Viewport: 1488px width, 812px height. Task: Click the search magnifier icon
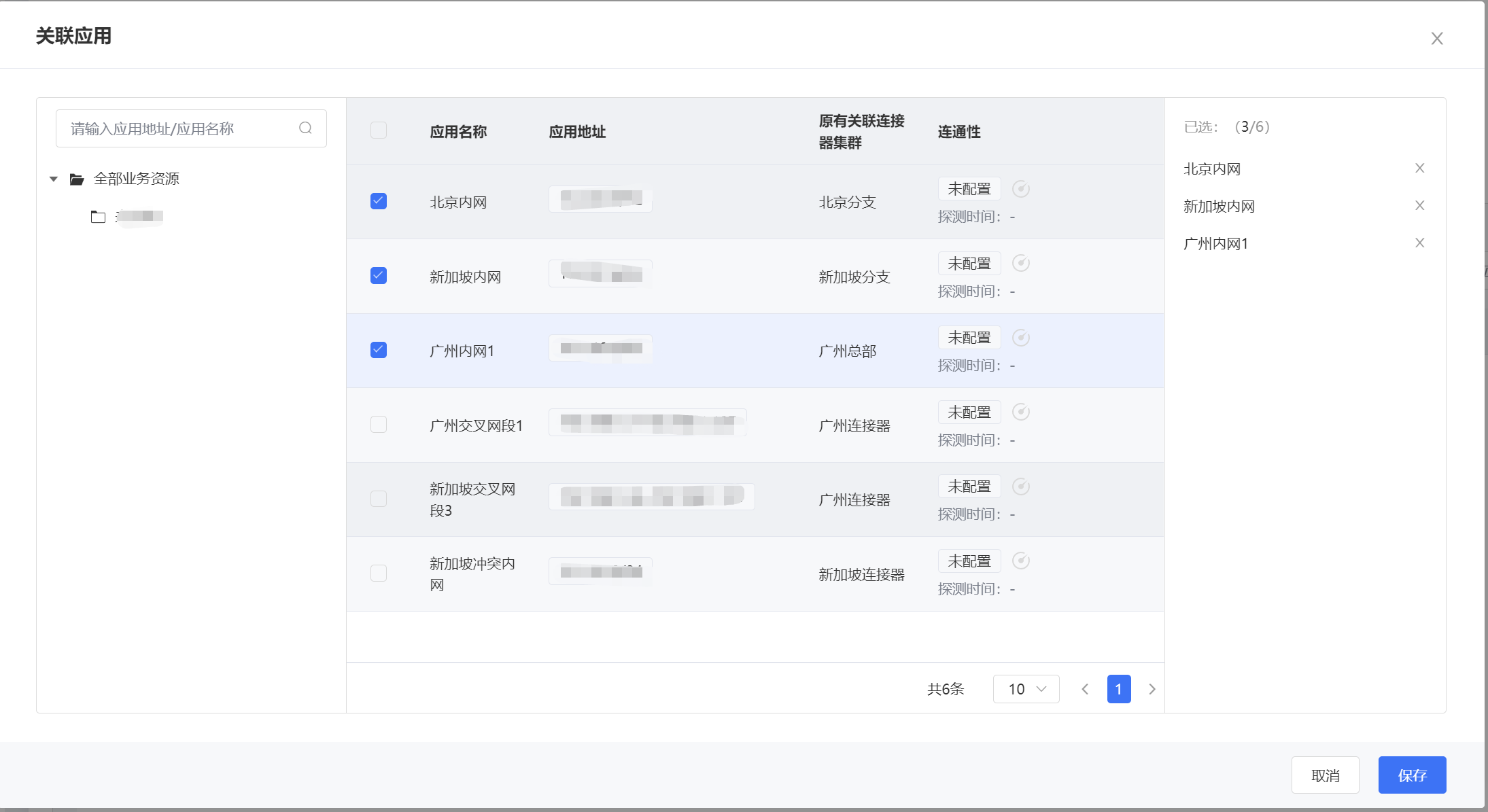[x=305, y=128]
